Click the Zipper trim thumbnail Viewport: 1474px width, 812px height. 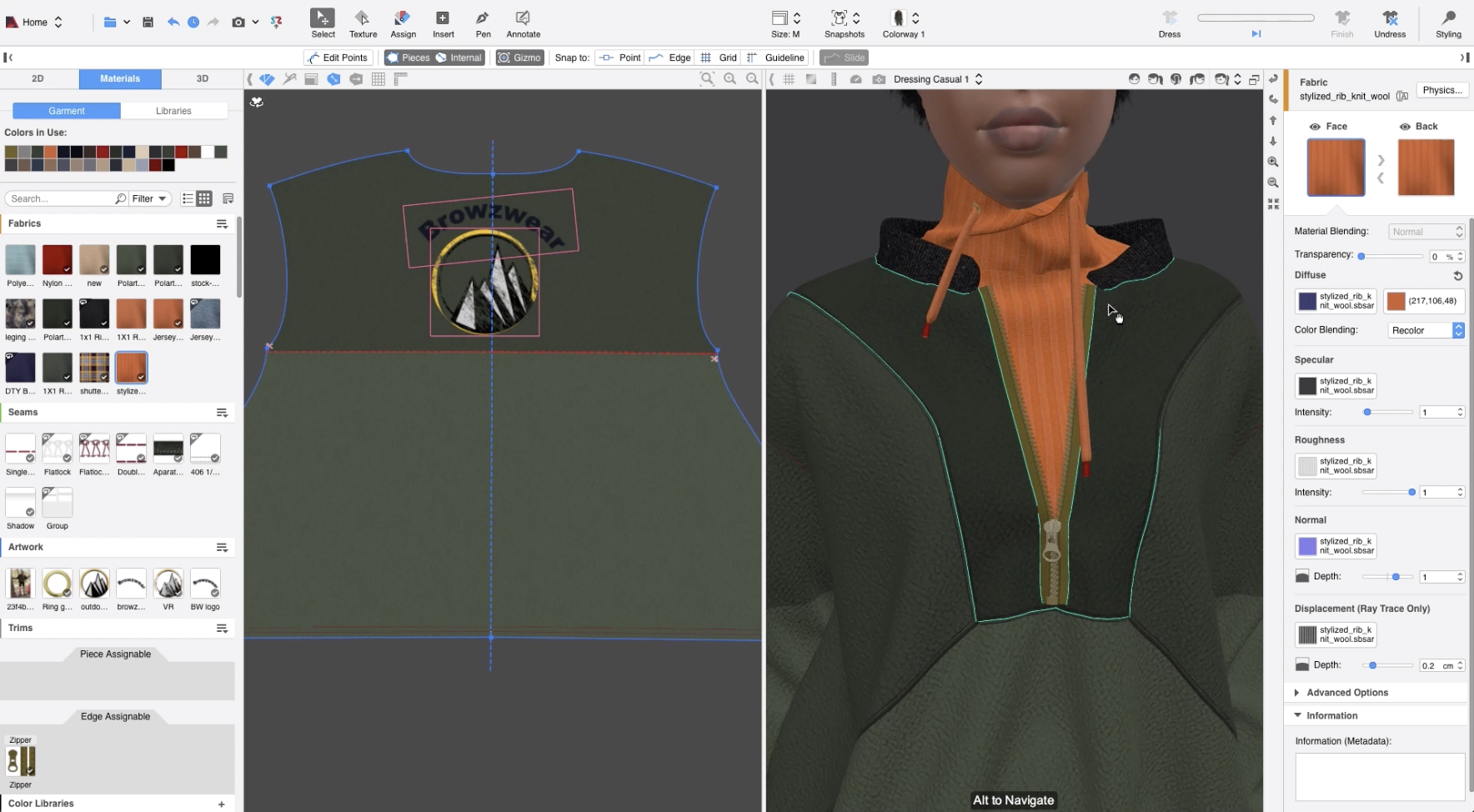coord(21,761)
